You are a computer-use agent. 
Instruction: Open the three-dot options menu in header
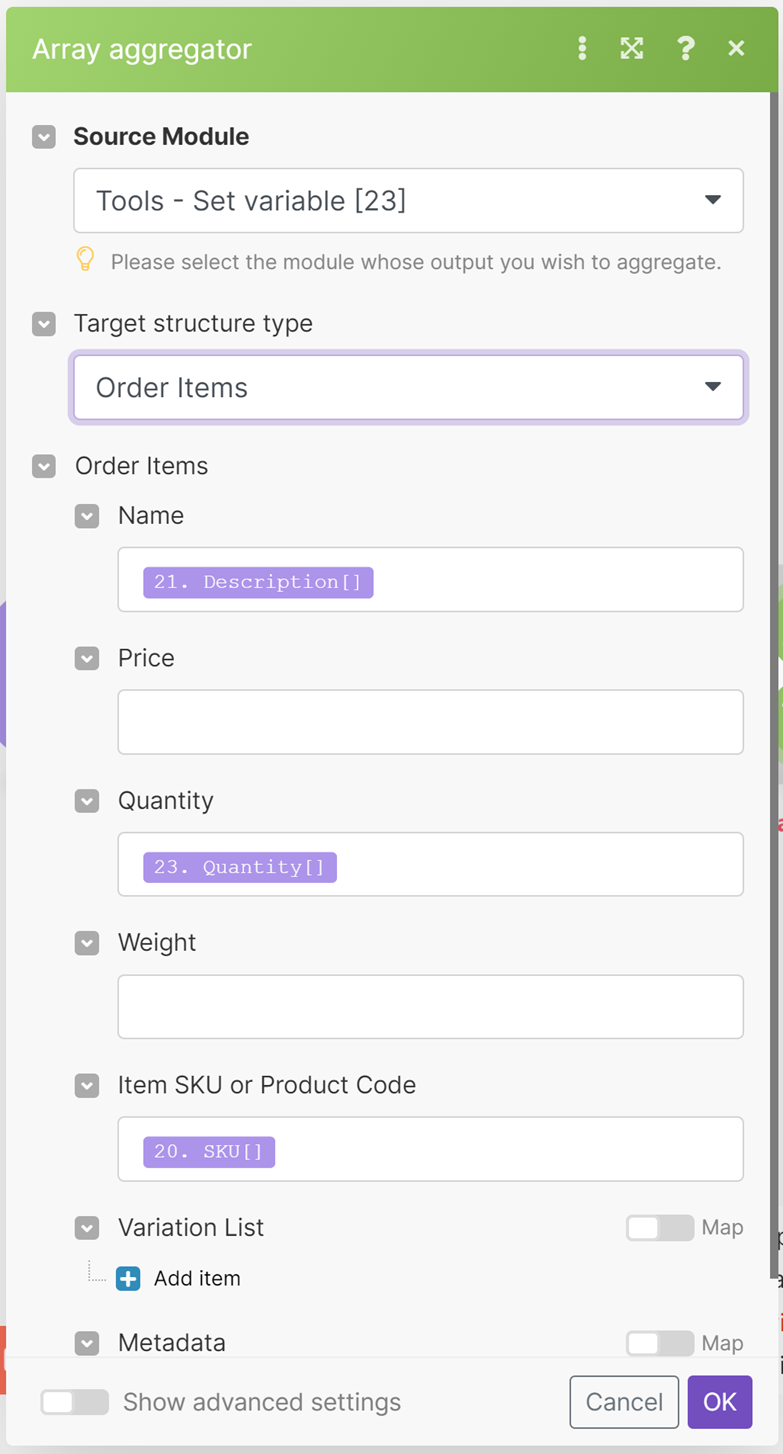(582, 49)
